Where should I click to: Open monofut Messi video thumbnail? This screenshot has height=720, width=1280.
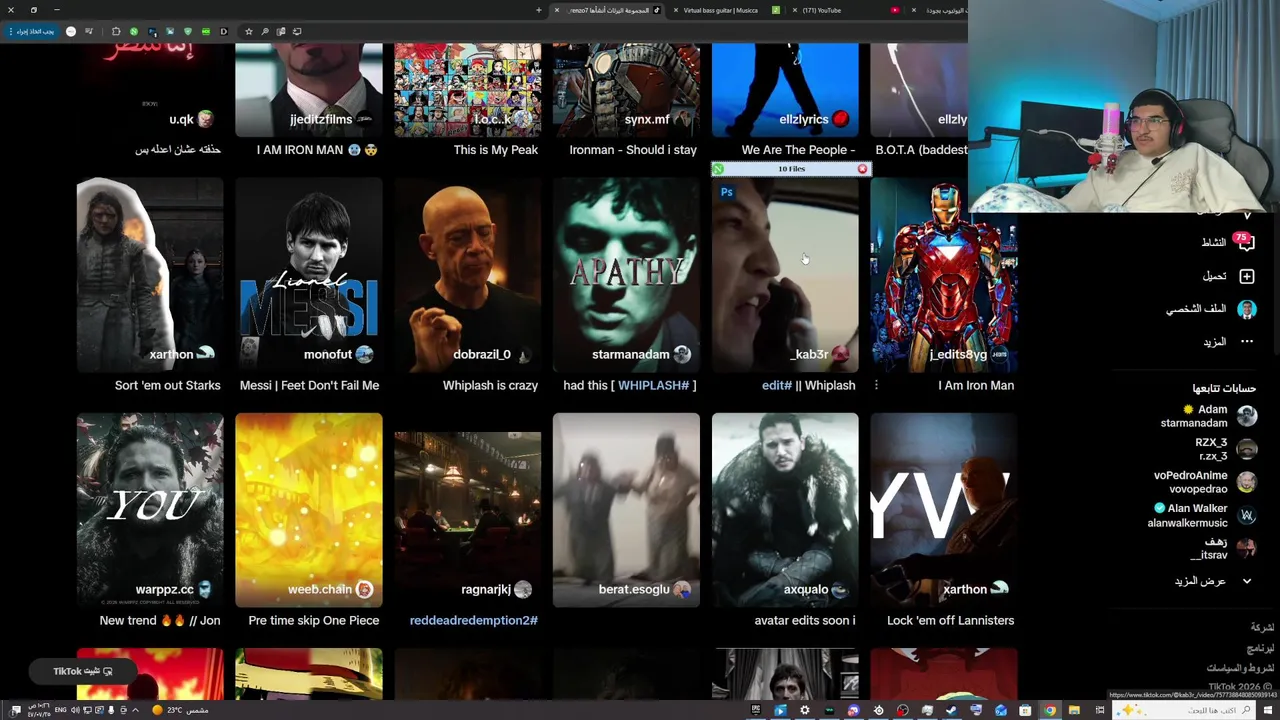[309, 274]
